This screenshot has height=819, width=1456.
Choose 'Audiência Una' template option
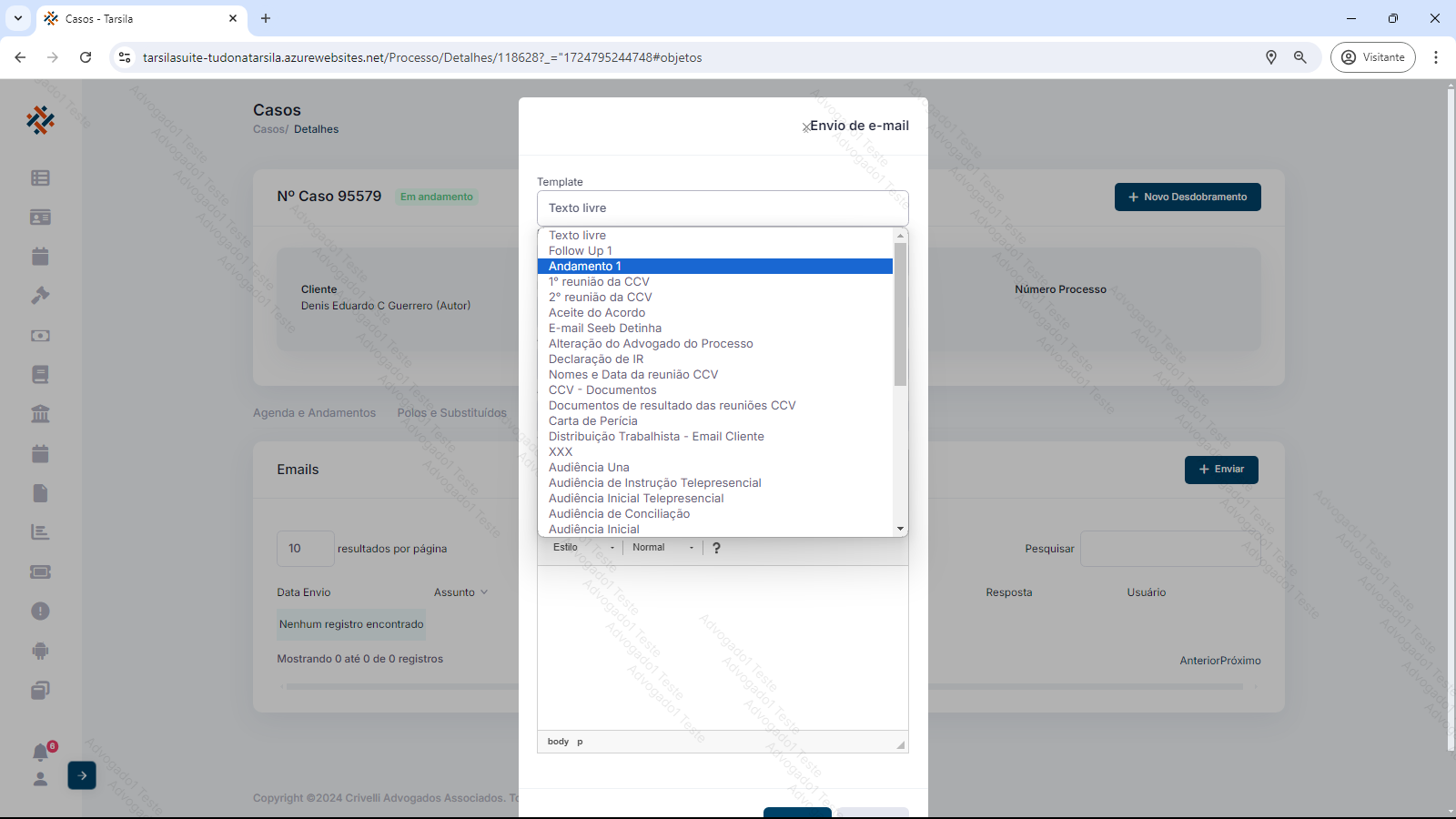tap(589, 468)
